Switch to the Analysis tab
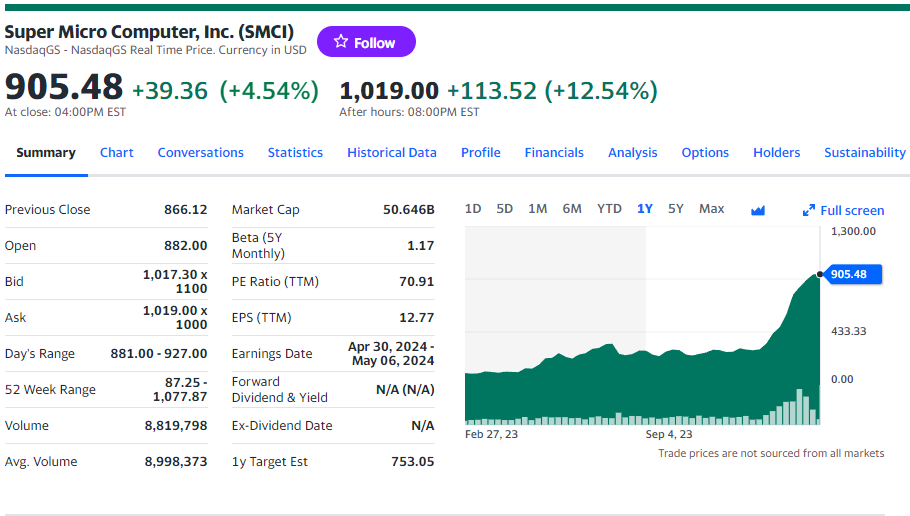 (633, 153)
